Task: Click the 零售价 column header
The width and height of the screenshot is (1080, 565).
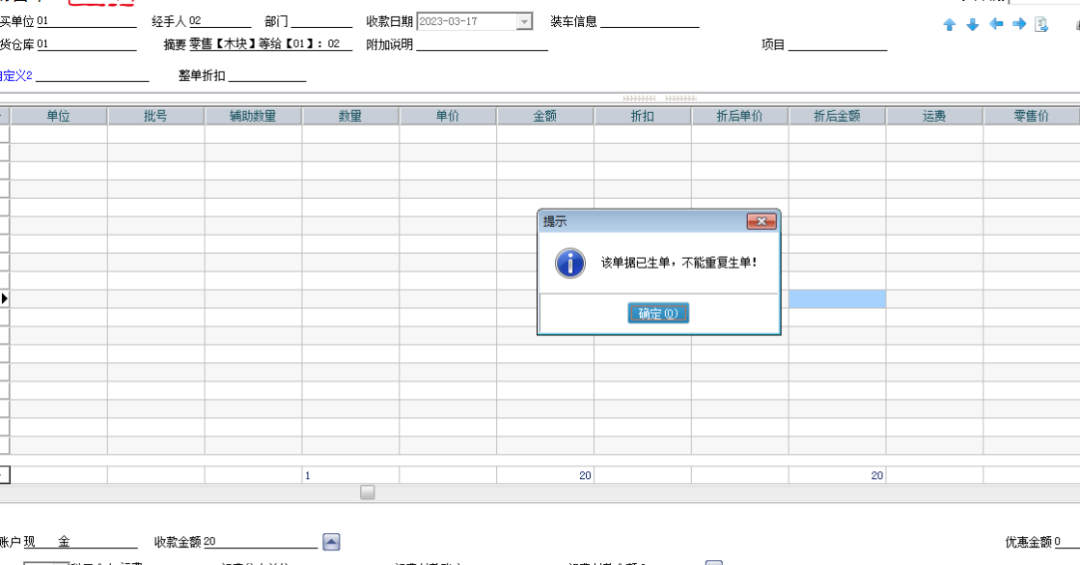Action: pyautogui.click(x=1031, y=116)
